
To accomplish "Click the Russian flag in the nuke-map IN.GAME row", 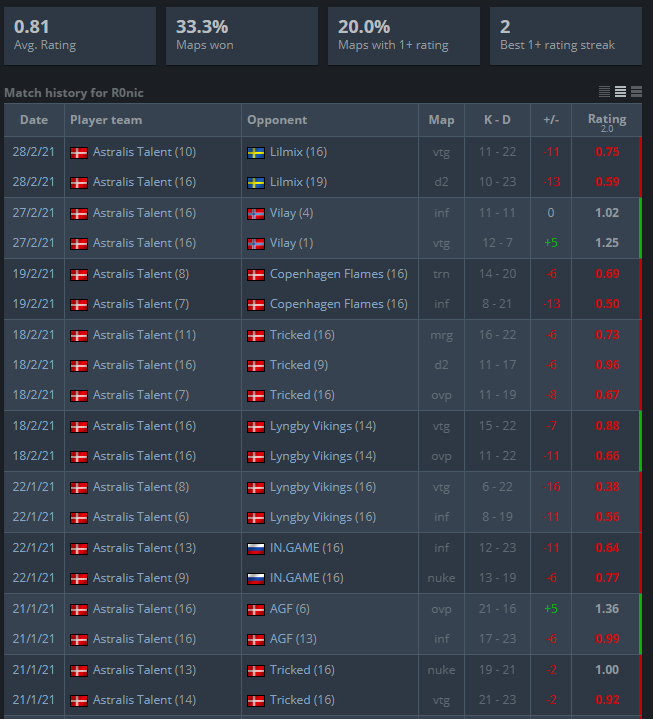I will pyautogui.click(x=256, y=579).
